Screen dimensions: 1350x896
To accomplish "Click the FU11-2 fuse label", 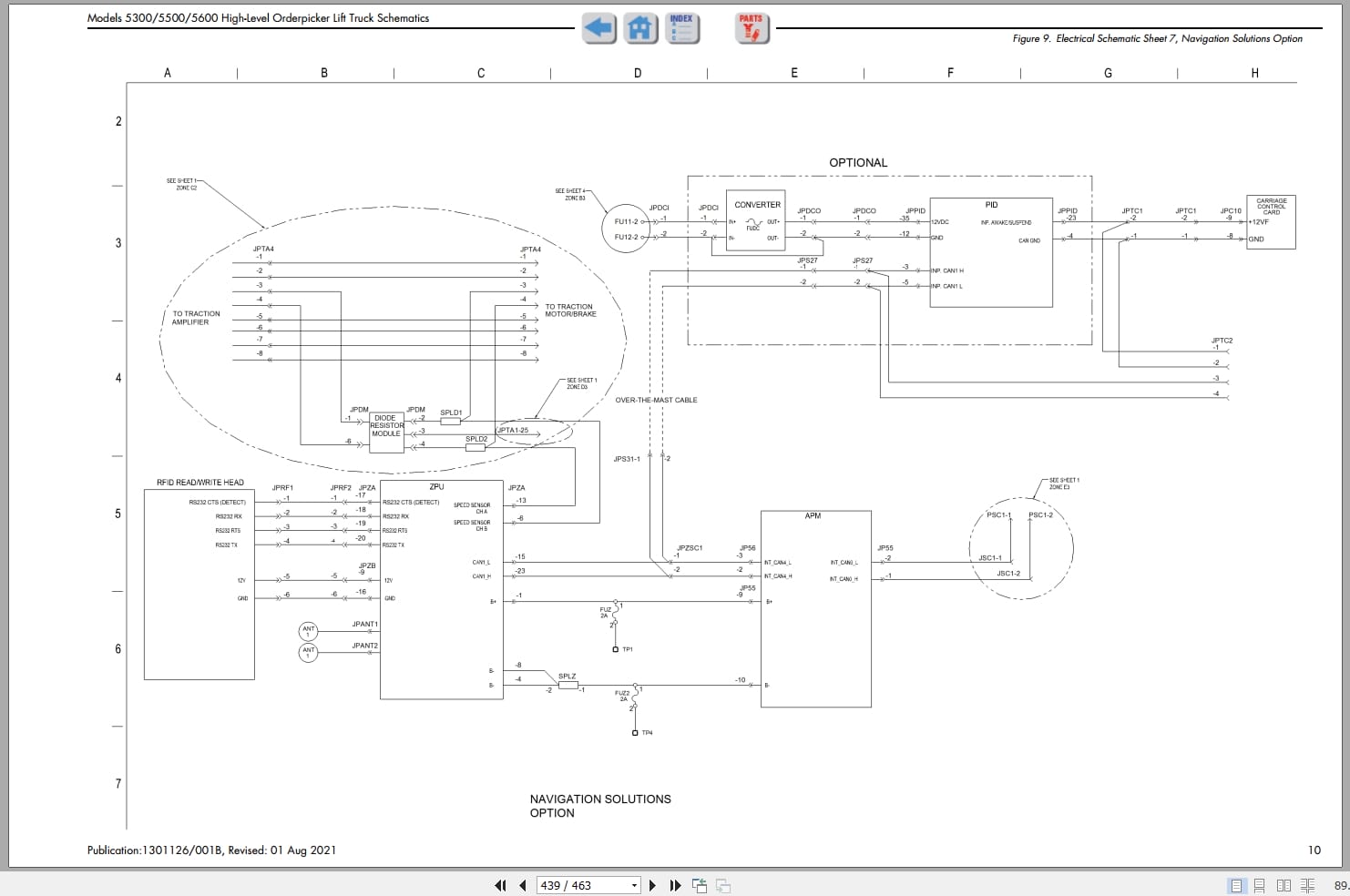I will [626, 221].
